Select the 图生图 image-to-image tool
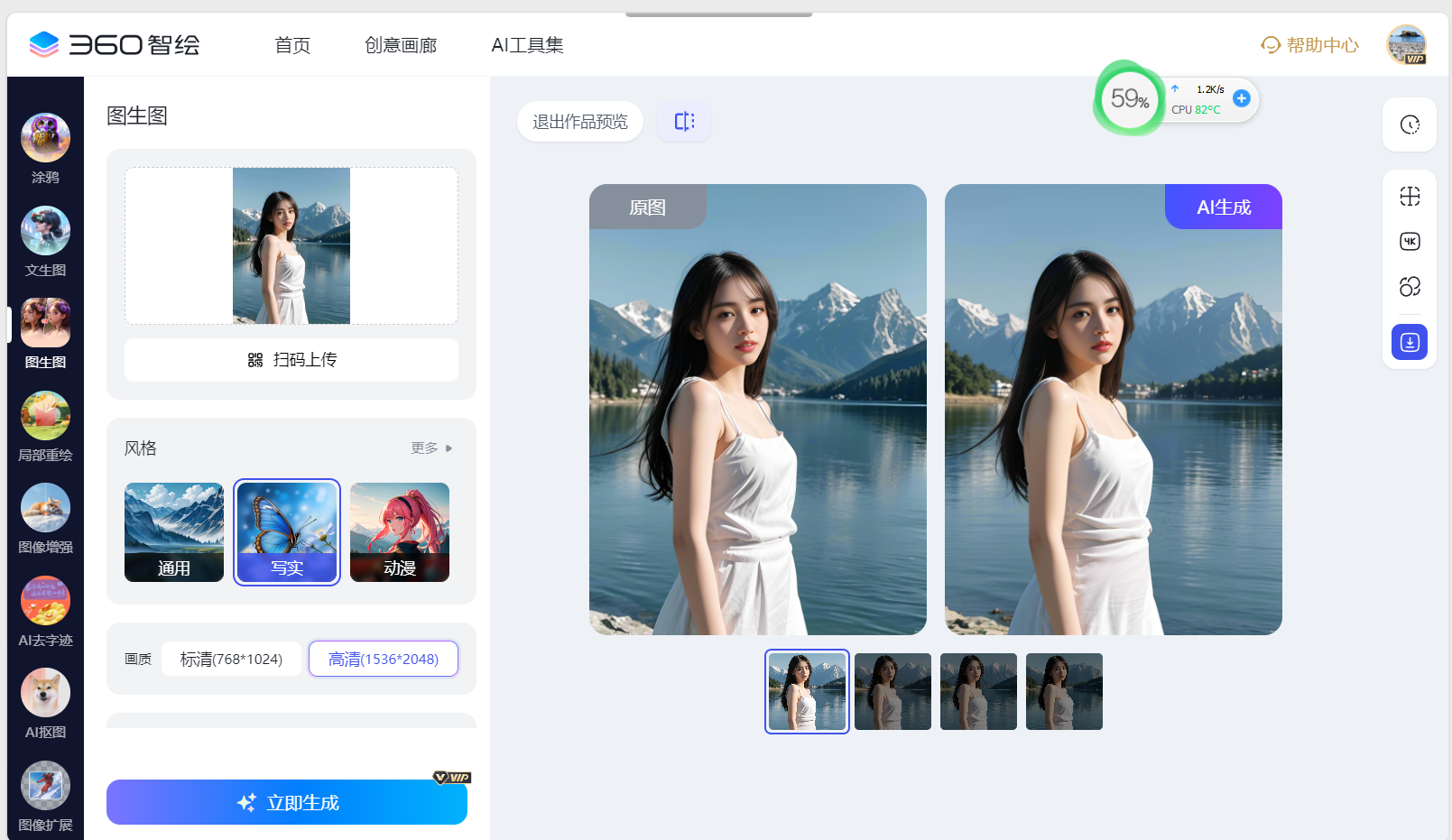1452x840 pixels. pyautogui.click(x=45, y=334)
